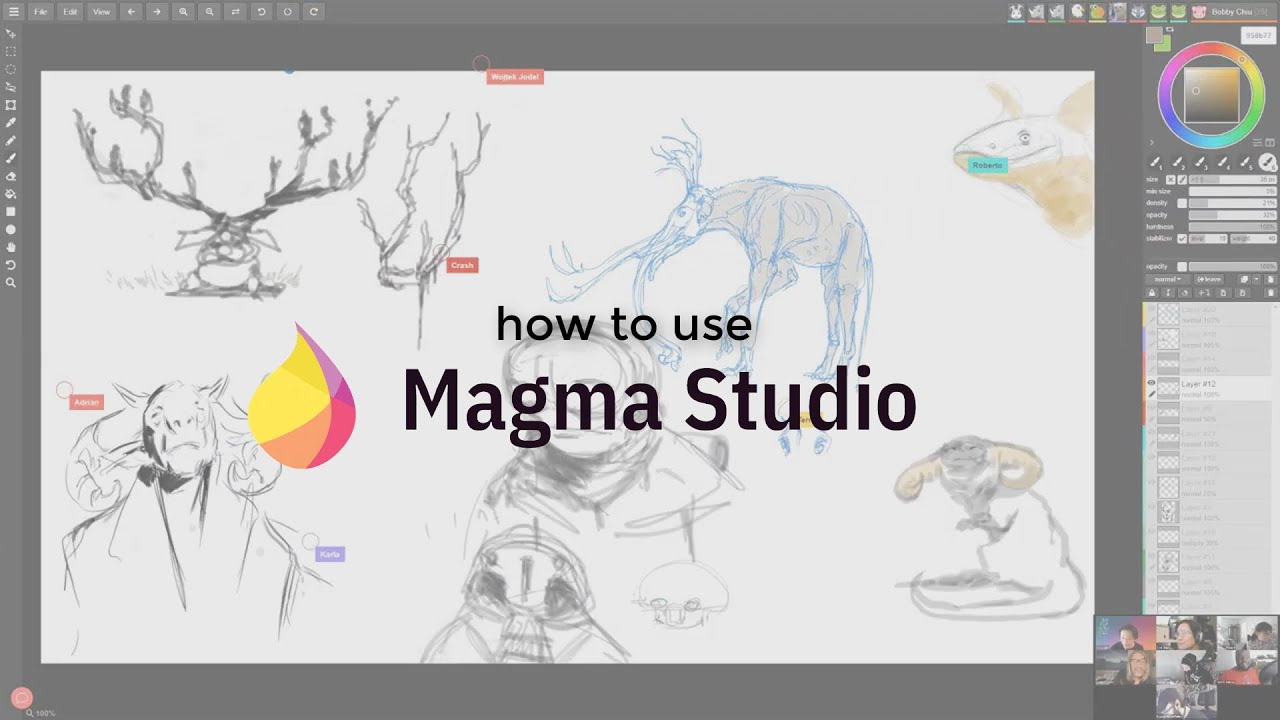
Task: Click the flip horizontal arrows button
Action: click(x=235, y=12)
